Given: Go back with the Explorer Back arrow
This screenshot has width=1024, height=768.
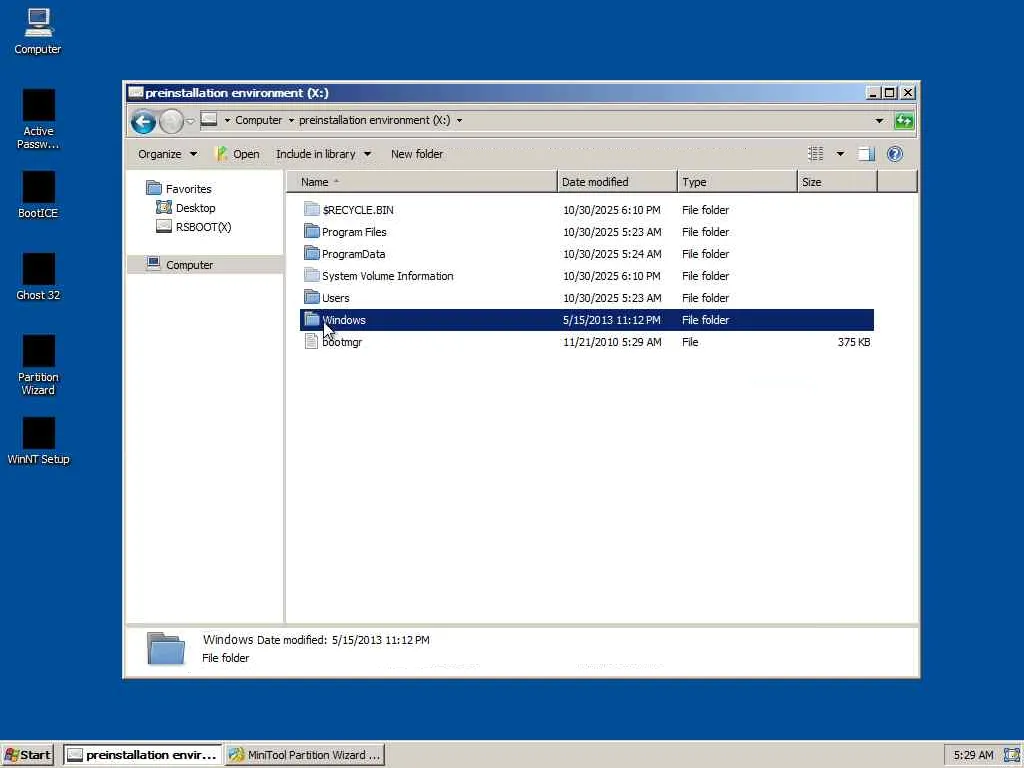Looking at the screenshot, I should (x=143, y=121).
